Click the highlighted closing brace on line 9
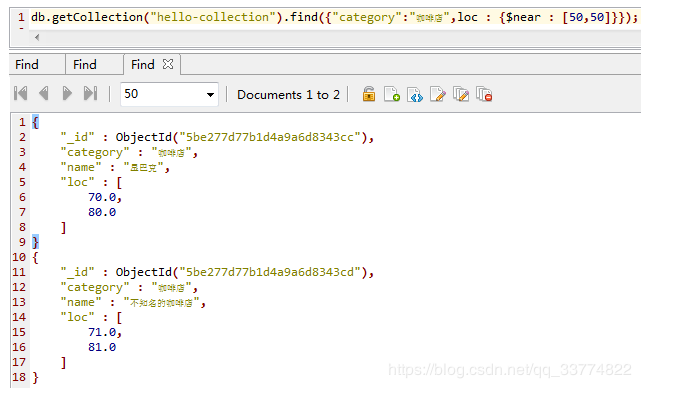Image resolution: width=679 pixels, height=399 pixels. [36, 242]
